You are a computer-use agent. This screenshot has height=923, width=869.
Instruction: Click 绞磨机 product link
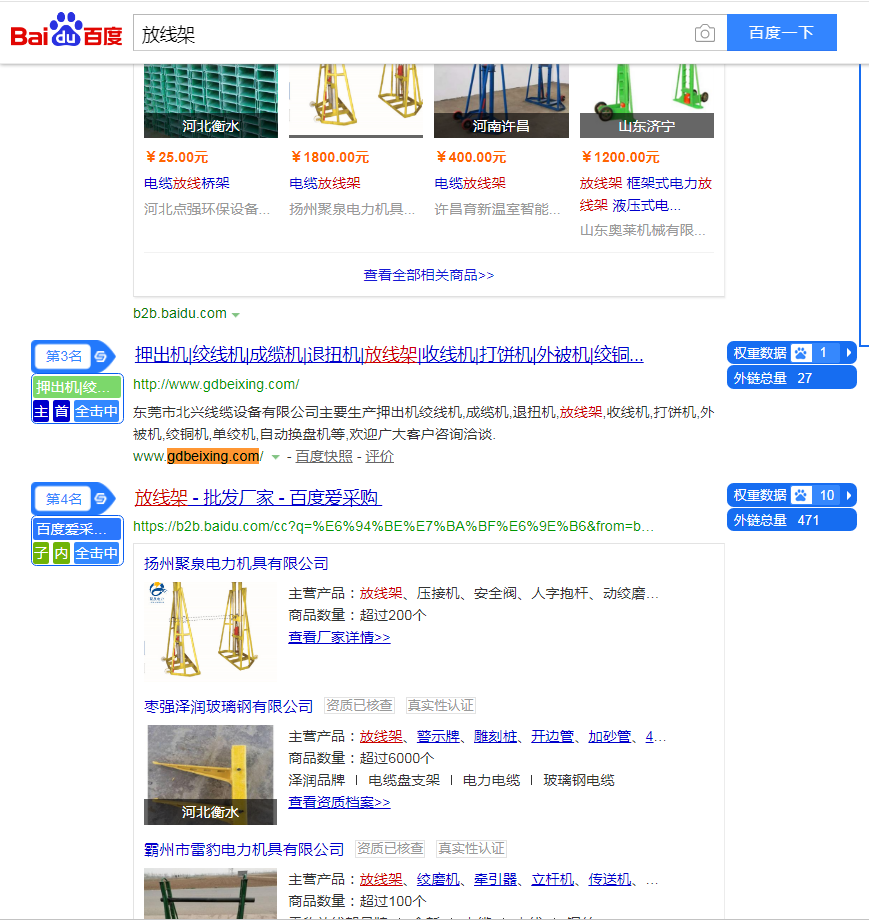tap(438, 879)
